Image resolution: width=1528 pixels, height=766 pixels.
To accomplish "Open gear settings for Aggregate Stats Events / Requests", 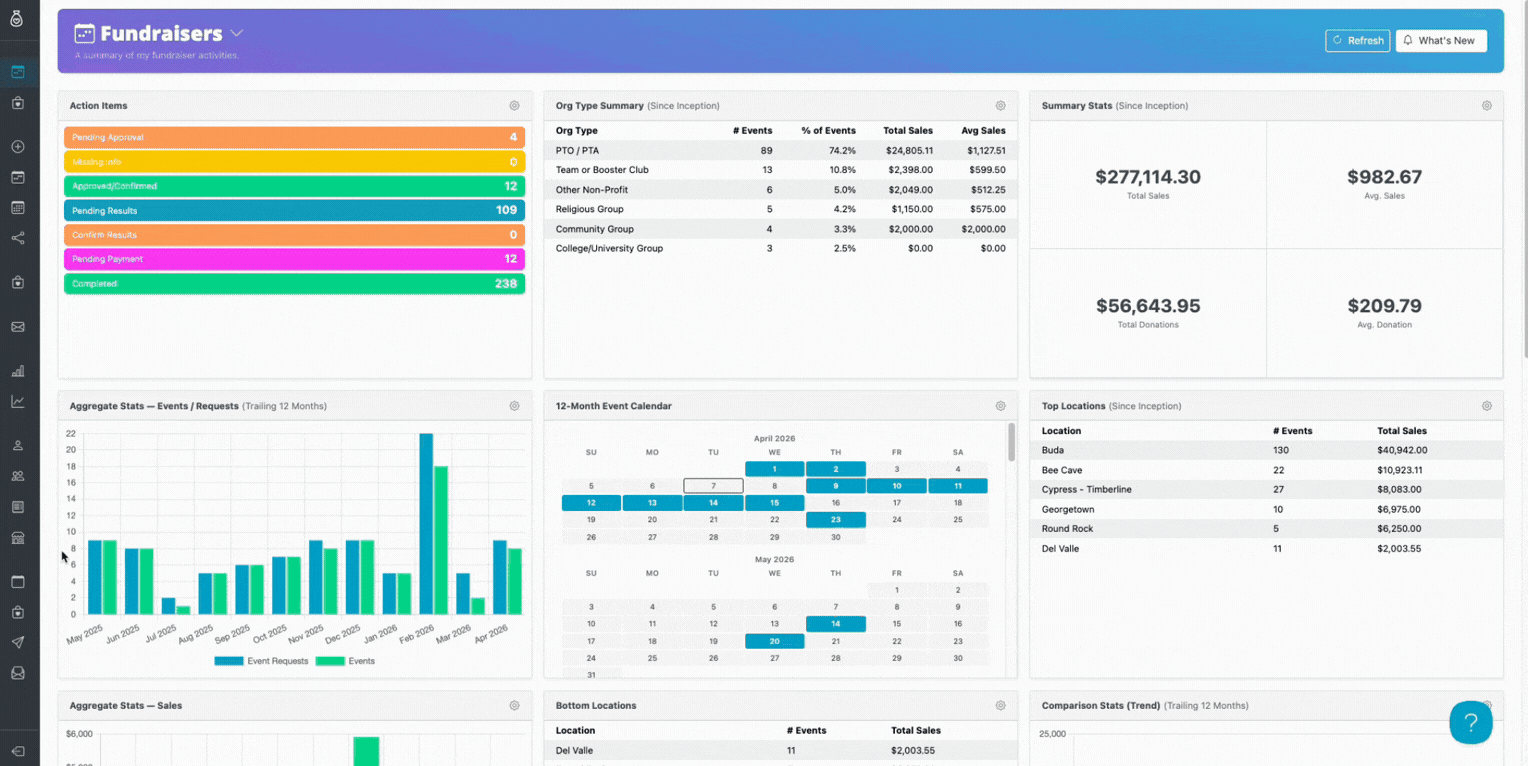I will coord(514,406).
